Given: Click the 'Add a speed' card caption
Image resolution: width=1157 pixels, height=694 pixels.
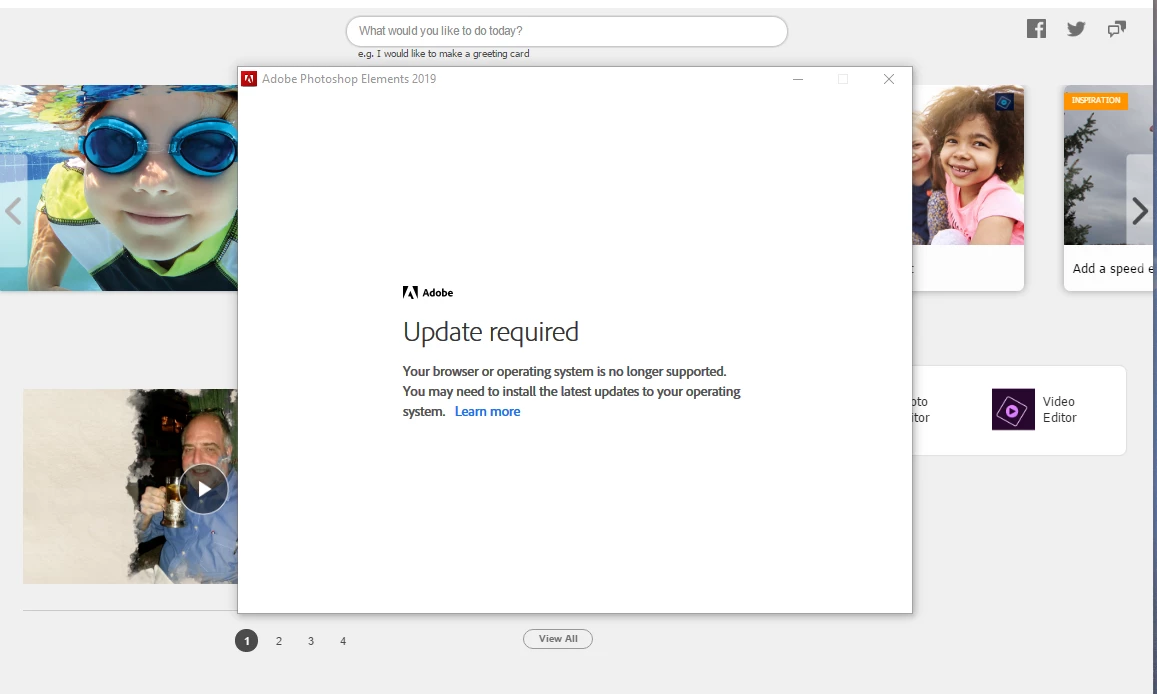Looking at the screenshot, I should (1111, 268).
